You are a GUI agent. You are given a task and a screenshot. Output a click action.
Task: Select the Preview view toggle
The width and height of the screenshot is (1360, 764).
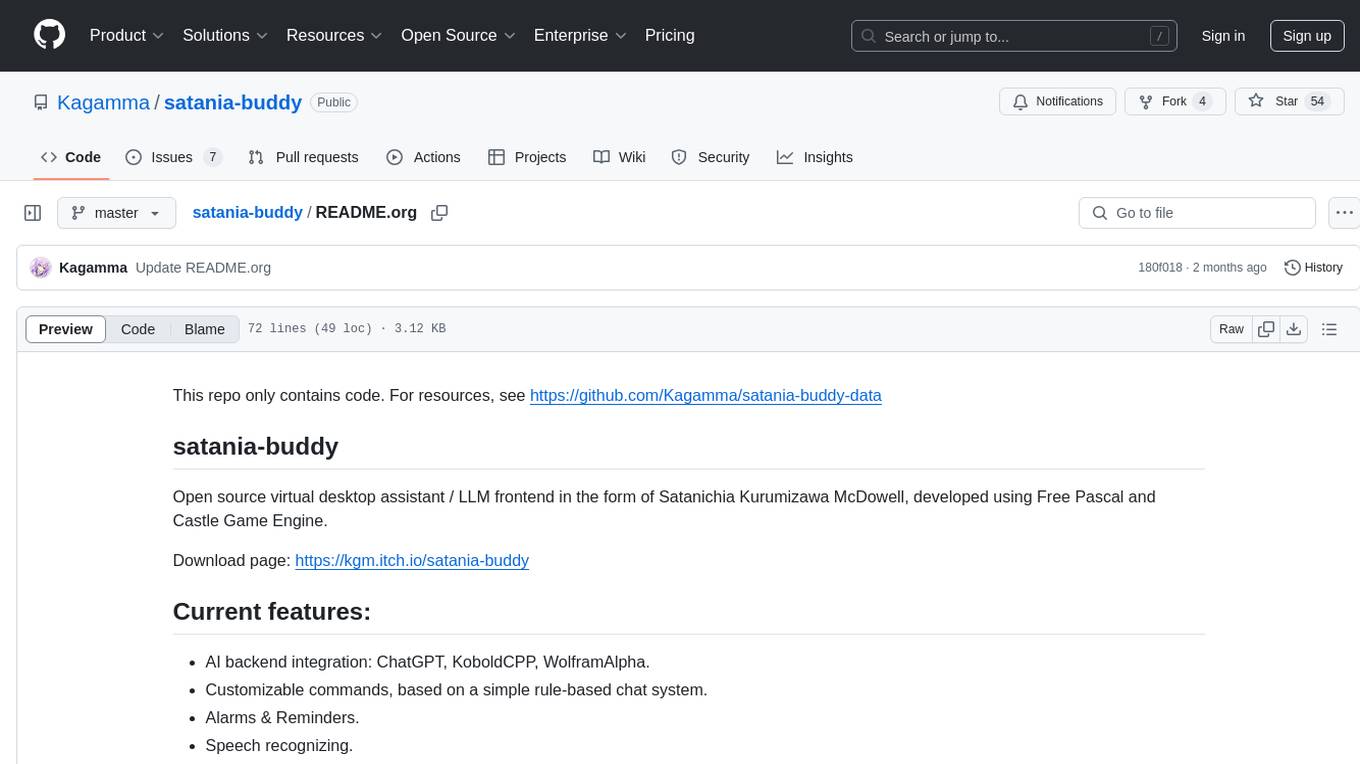66,329
